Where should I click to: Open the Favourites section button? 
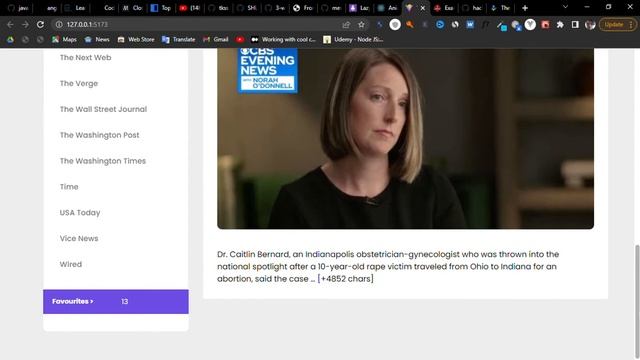(116, 302)
